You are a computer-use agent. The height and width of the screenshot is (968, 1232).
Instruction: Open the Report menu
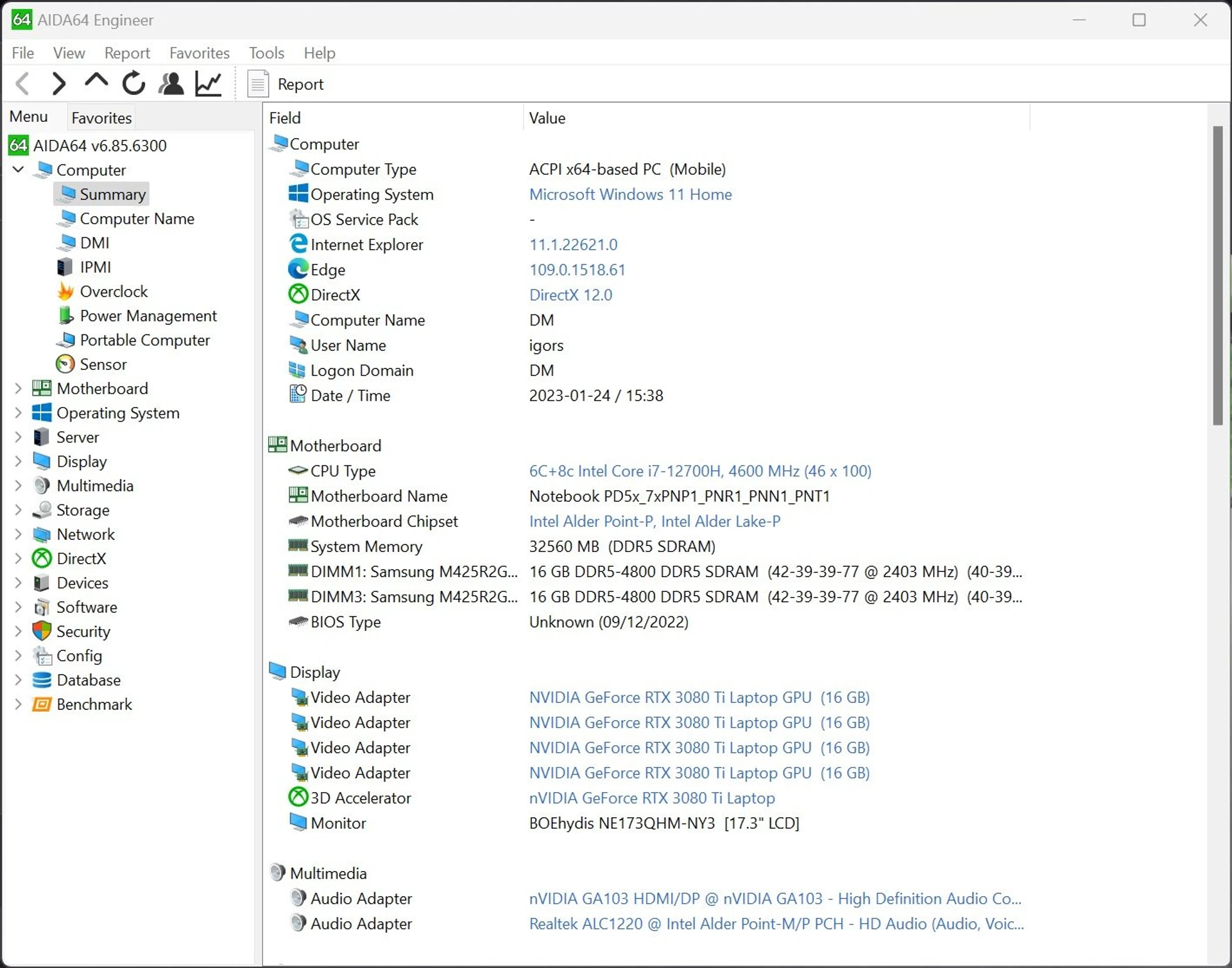coord(127,53)
